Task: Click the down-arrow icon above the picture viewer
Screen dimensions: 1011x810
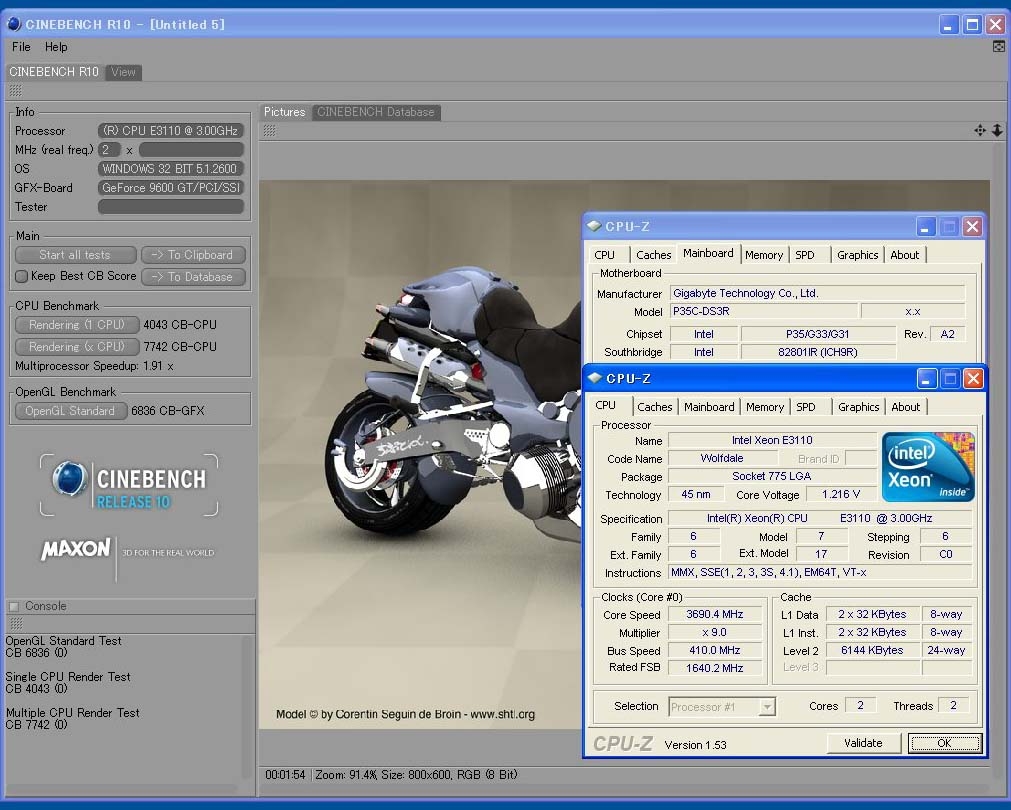Action: click(x=997, y=131)
